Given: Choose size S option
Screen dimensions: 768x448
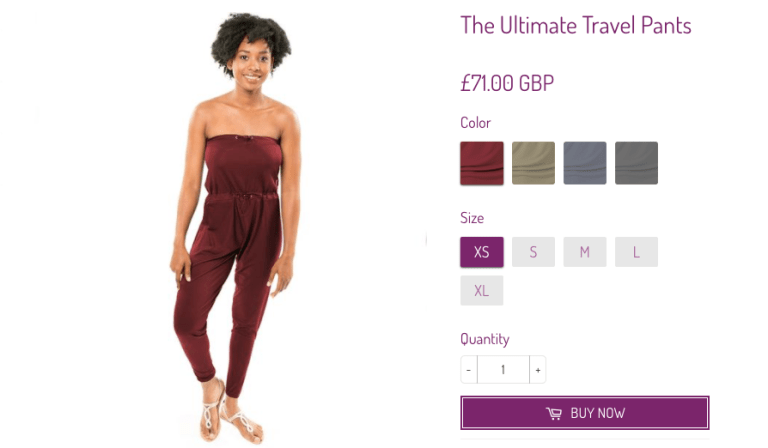Looking at the screenshot, I should [x=533, y=252].
